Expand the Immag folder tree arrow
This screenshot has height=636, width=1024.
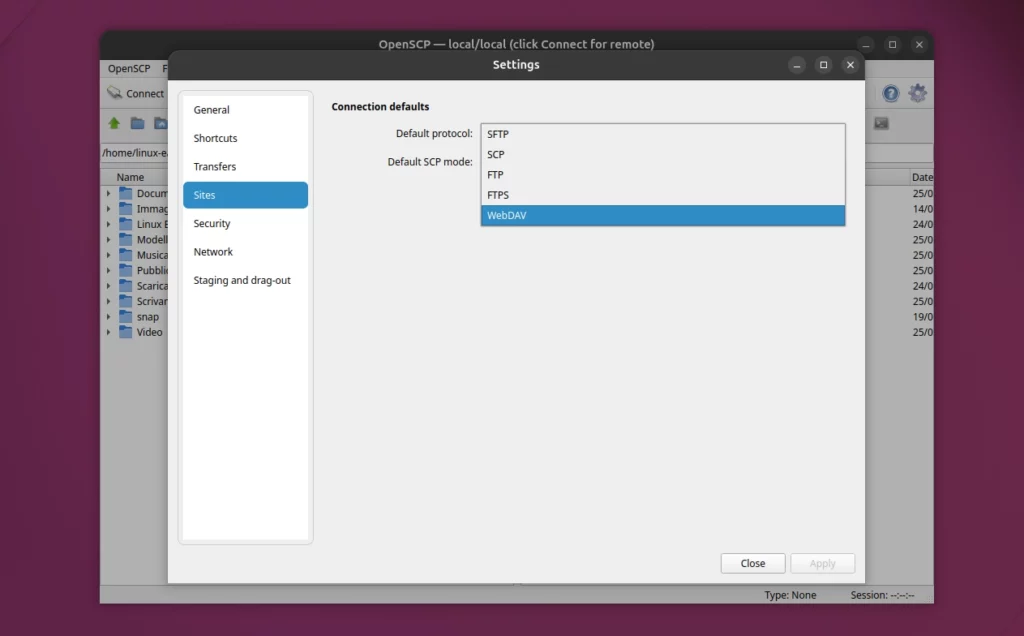(108, 209)
